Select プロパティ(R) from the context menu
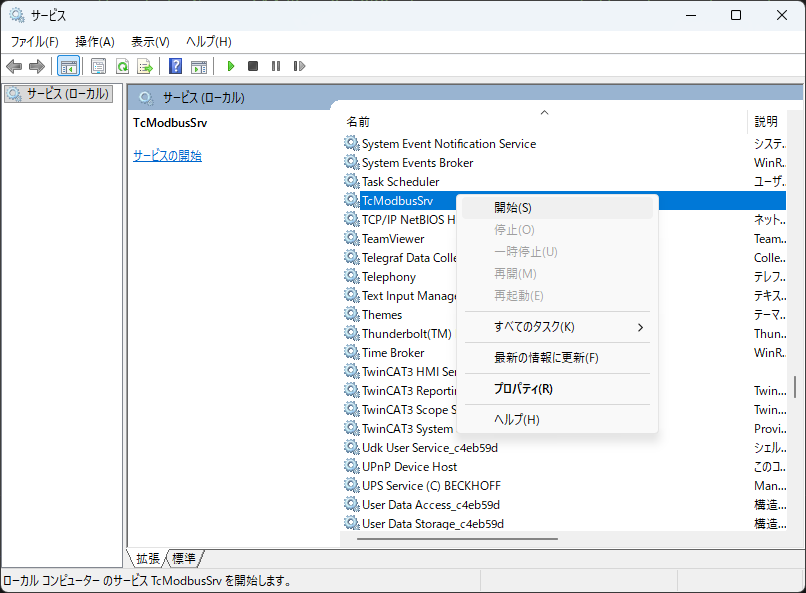The width and height of the screenshot is (806, 593). (523, 389)
